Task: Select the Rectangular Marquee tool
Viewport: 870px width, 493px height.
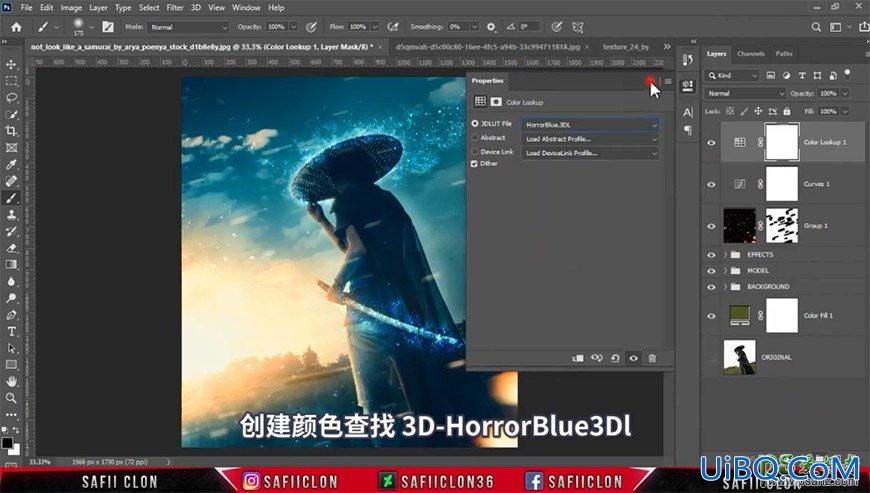Action: point(11,81)
